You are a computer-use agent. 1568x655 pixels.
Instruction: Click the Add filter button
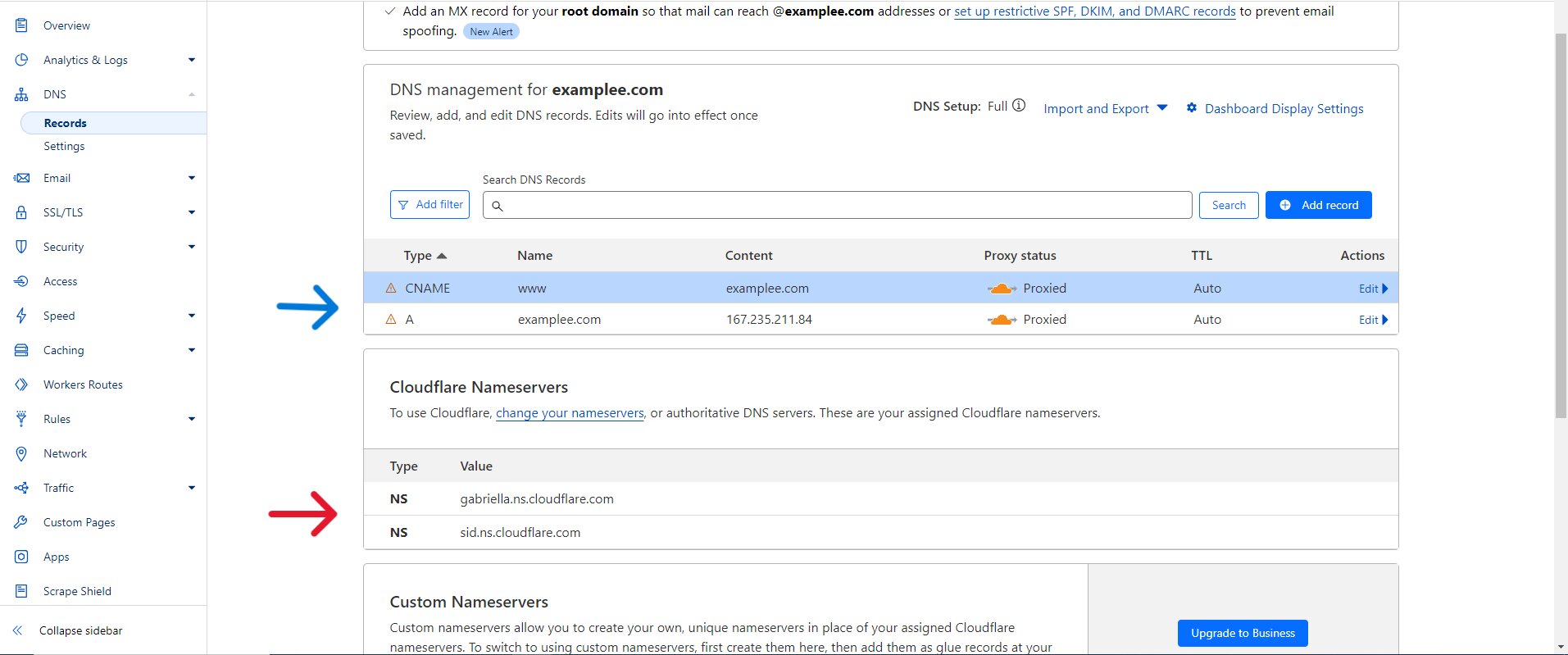429,204
